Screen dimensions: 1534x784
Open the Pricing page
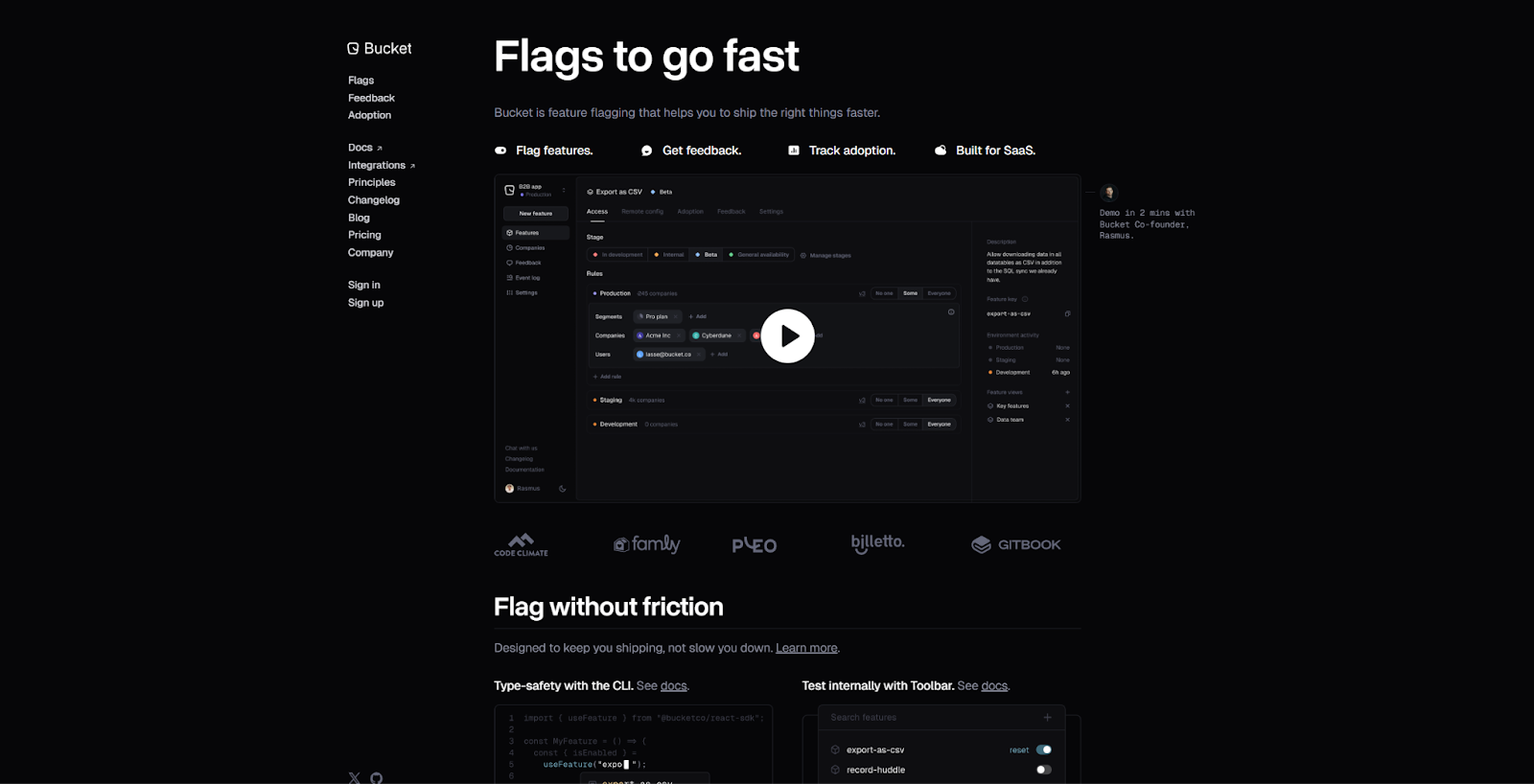[364, 235]
